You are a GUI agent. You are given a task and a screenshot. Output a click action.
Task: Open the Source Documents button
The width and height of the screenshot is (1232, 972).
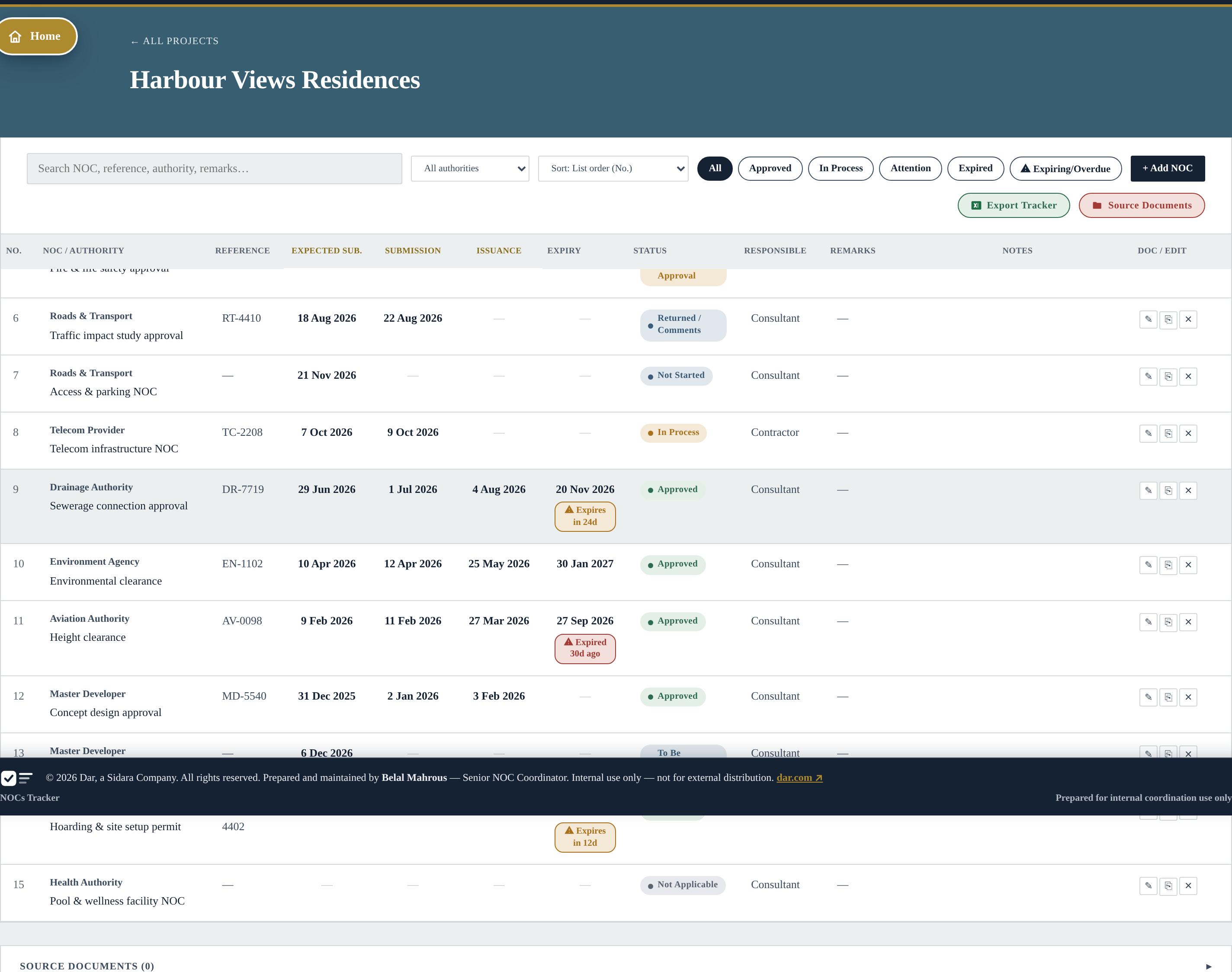(1142, 205)
